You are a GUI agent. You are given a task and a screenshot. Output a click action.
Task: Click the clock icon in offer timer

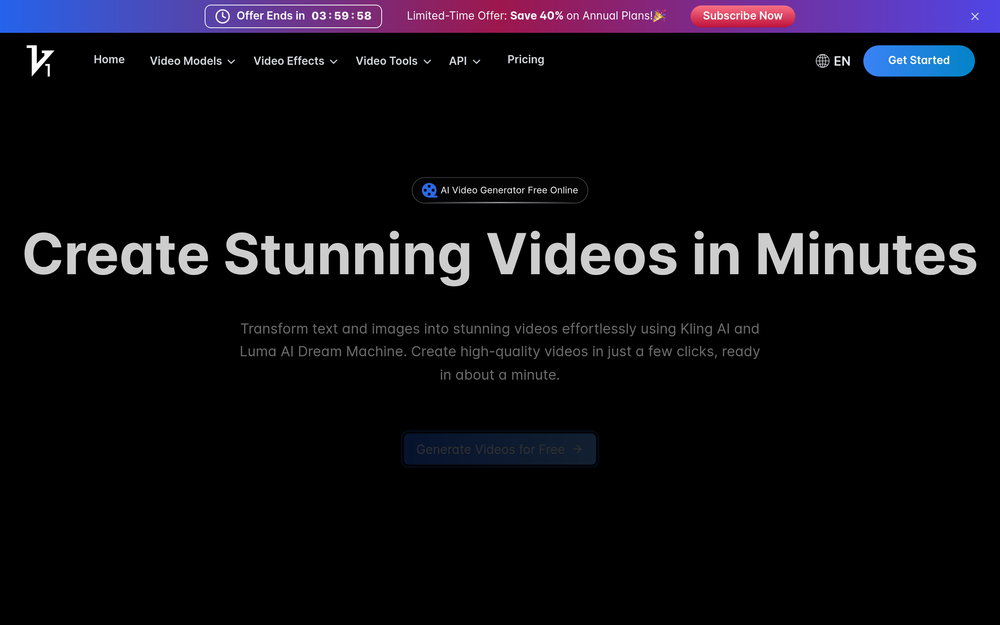[222, 16]
